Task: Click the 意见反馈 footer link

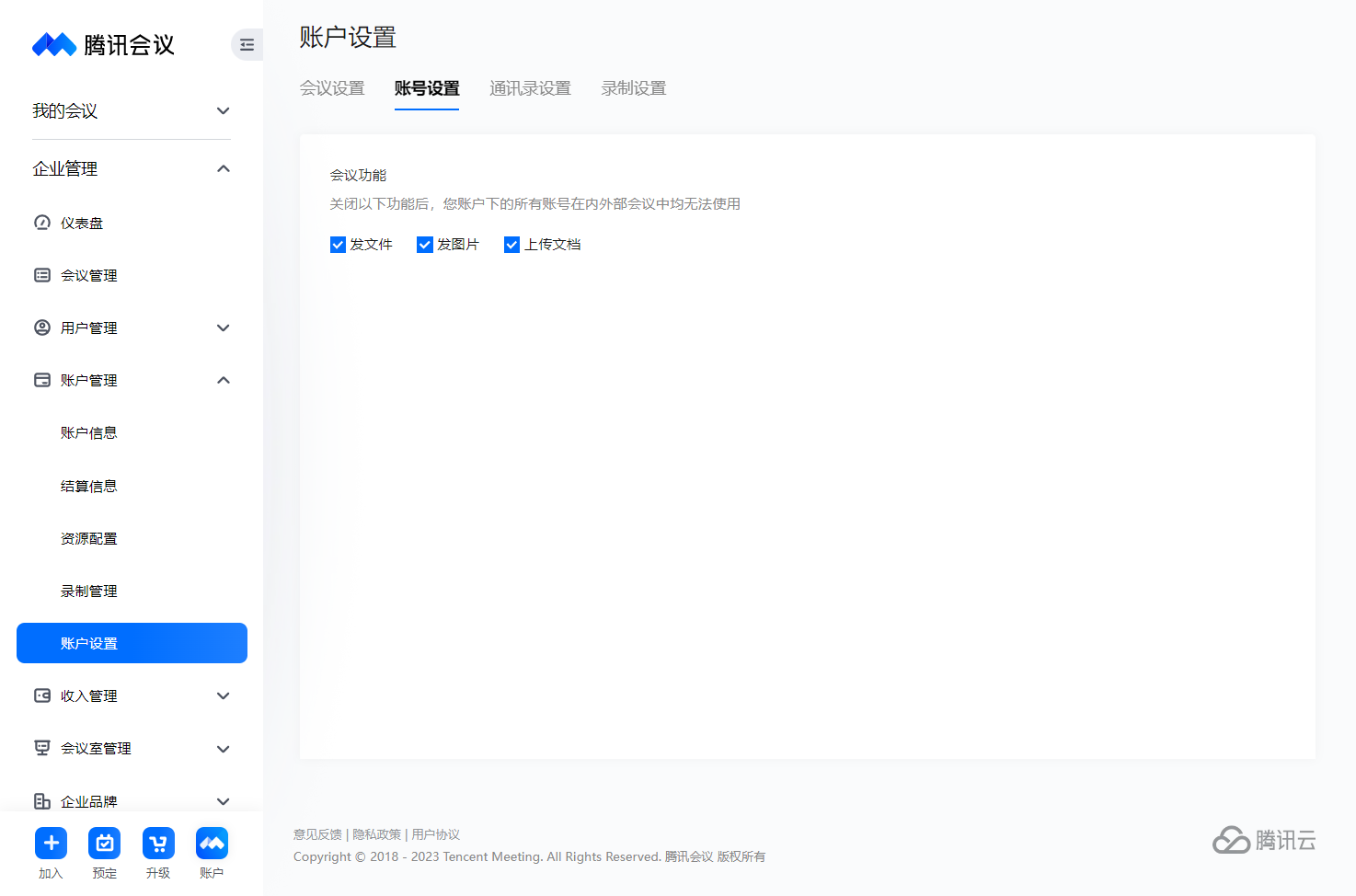Action: (317, 834)
